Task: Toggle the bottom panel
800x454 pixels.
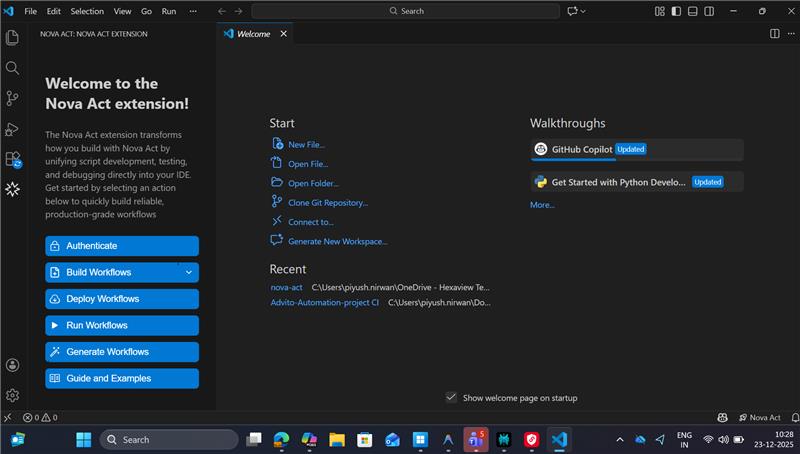Action: tap(692, 11)
